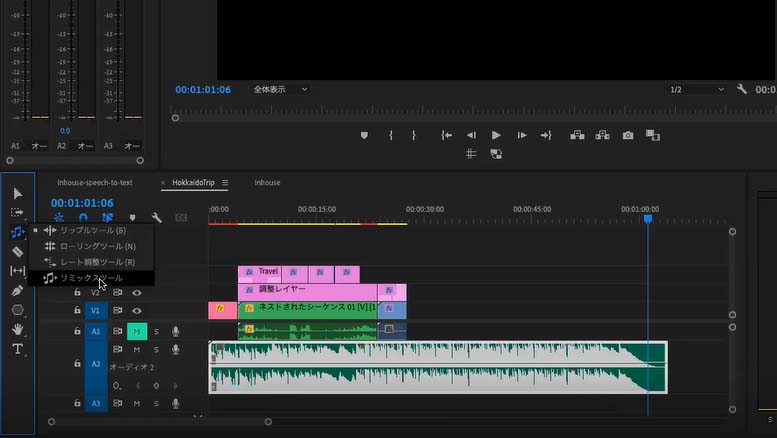Image resolution: width=777 pixels, height=438 pixels.
Task: Switch to the Inhouse-speech-to-text sequence tab
Action: 95,182
